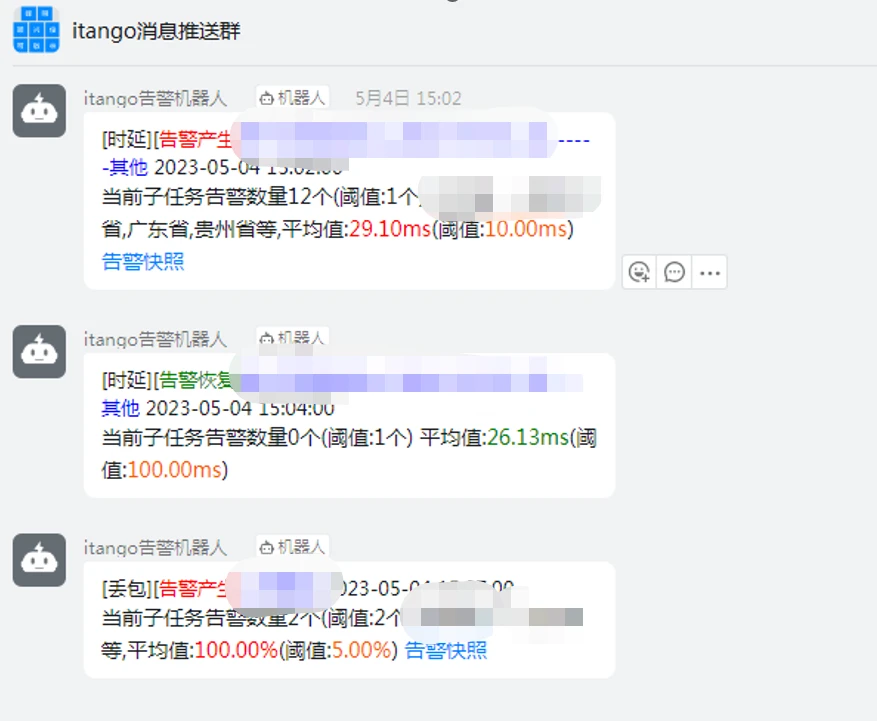This screenshot has height=721, width=877.
Task: Click the 机器人 tag on third message
Action: click(293, 547)
